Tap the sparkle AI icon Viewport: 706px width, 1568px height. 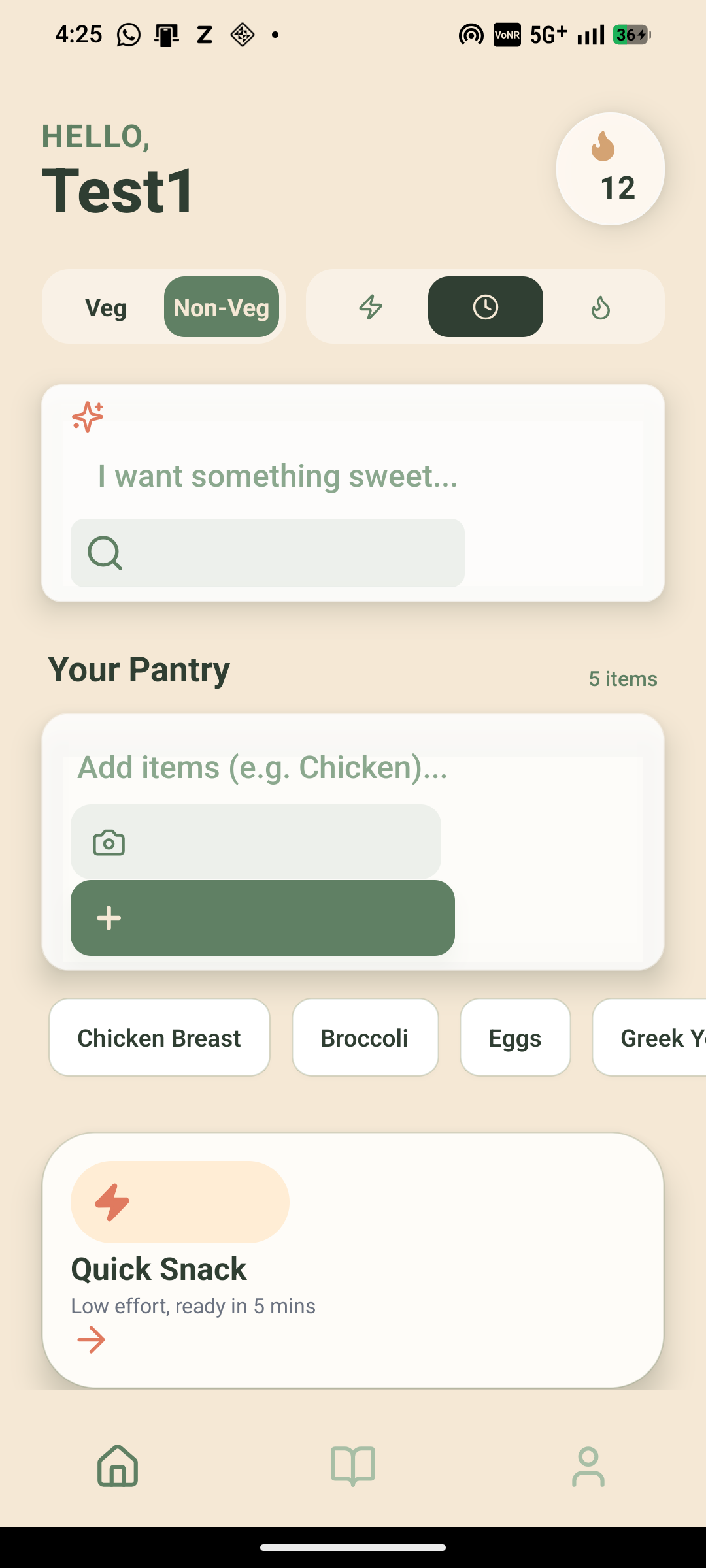coord(88,416)
